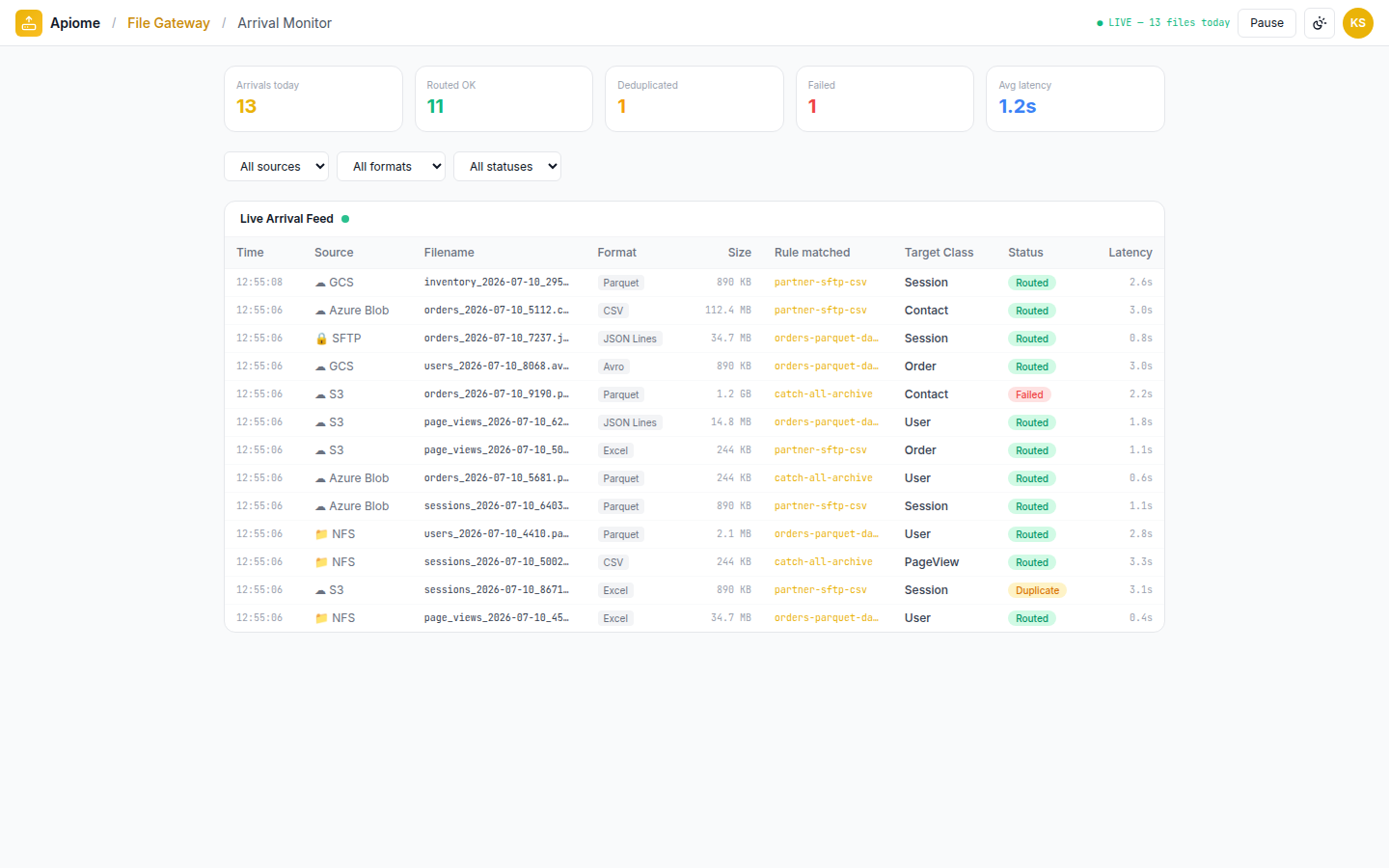Screen dimensions: 1389x868
Task: Open the KS user avatar
Action: [1358, 23]
